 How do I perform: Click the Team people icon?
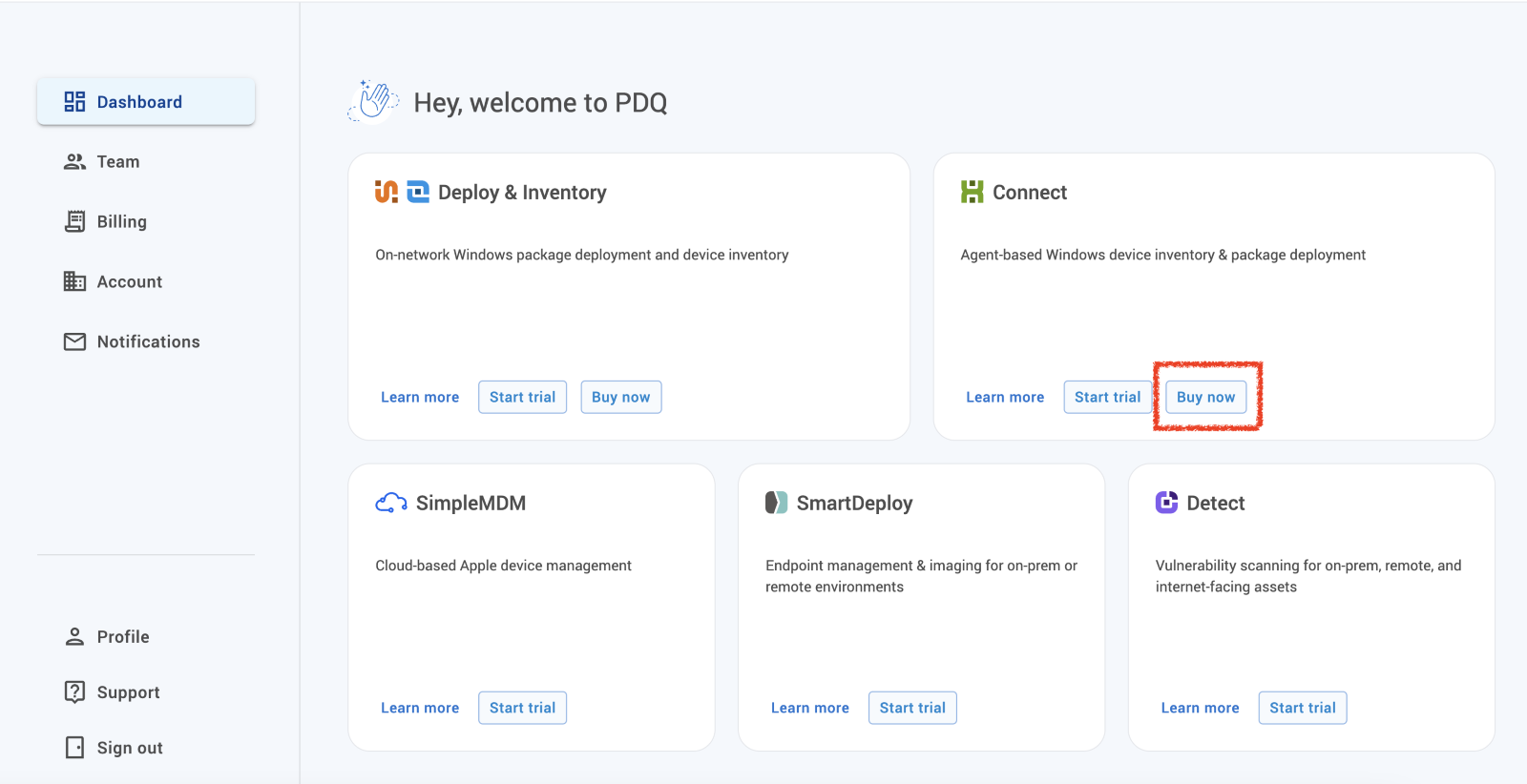pos(74,162)
